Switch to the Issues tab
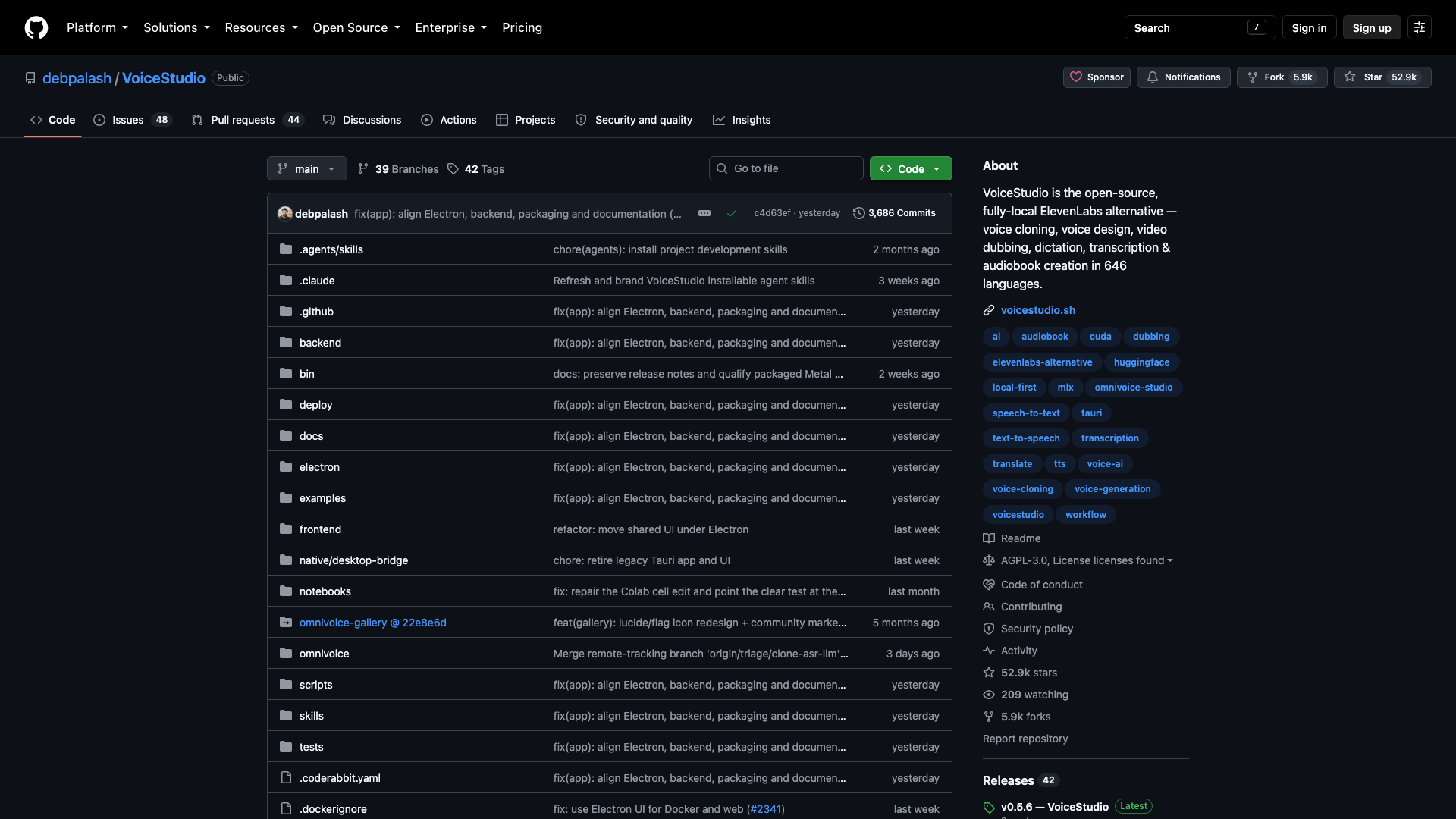This screenshot has width=1456, height=819. pos(133,120)
